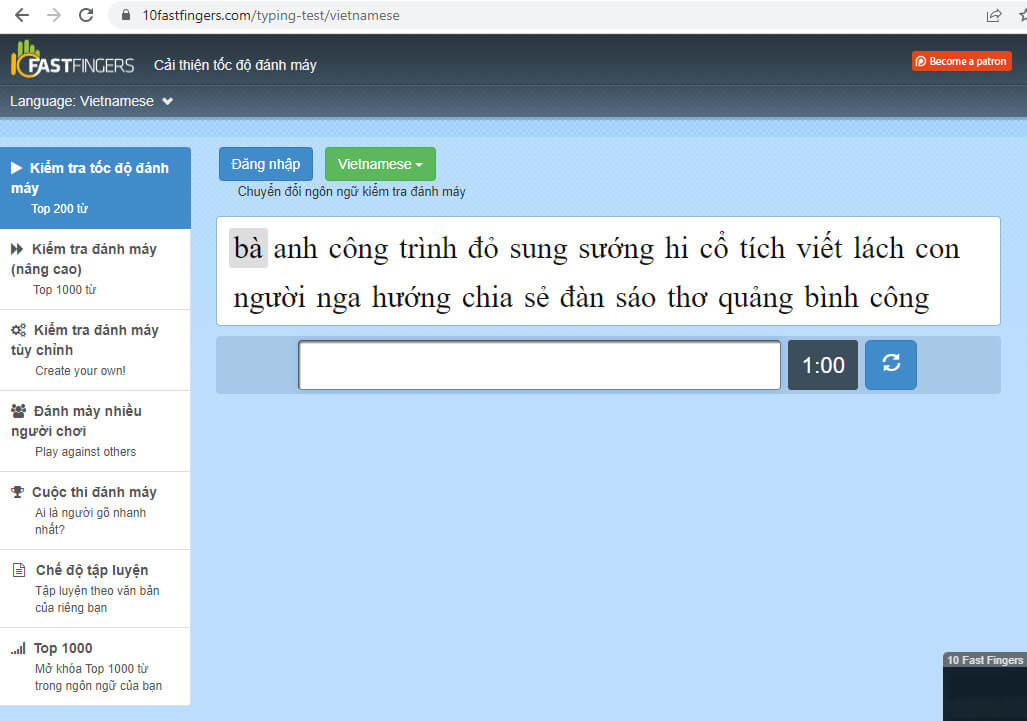
Task: Click 'Cải thiện tốc độ đánh máy' tagline
Action: tap(235, 65)
